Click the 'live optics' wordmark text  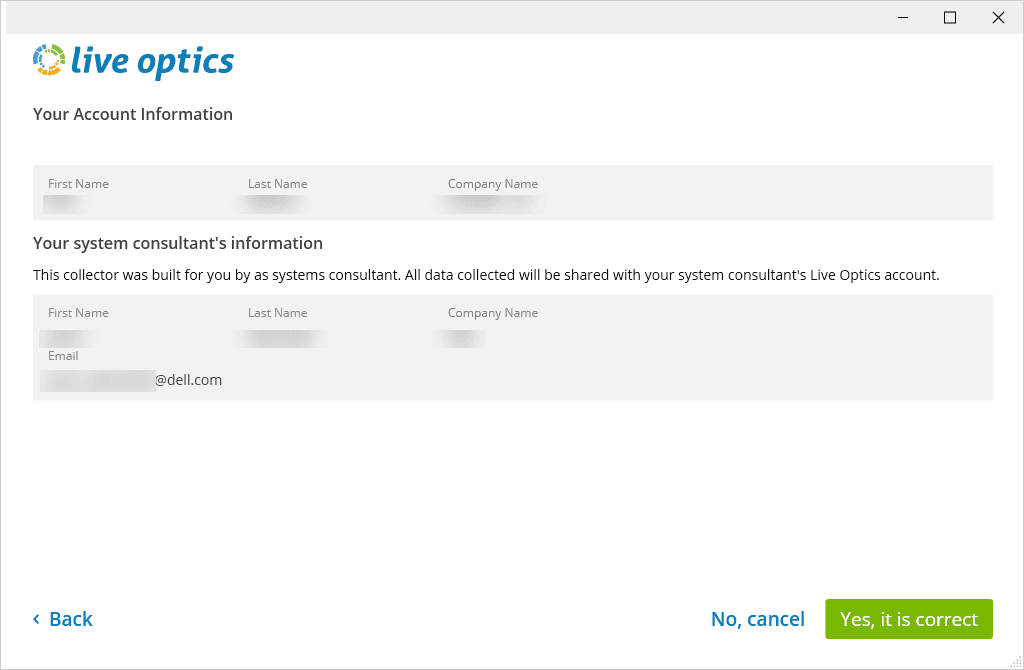(x=152, y=61)
